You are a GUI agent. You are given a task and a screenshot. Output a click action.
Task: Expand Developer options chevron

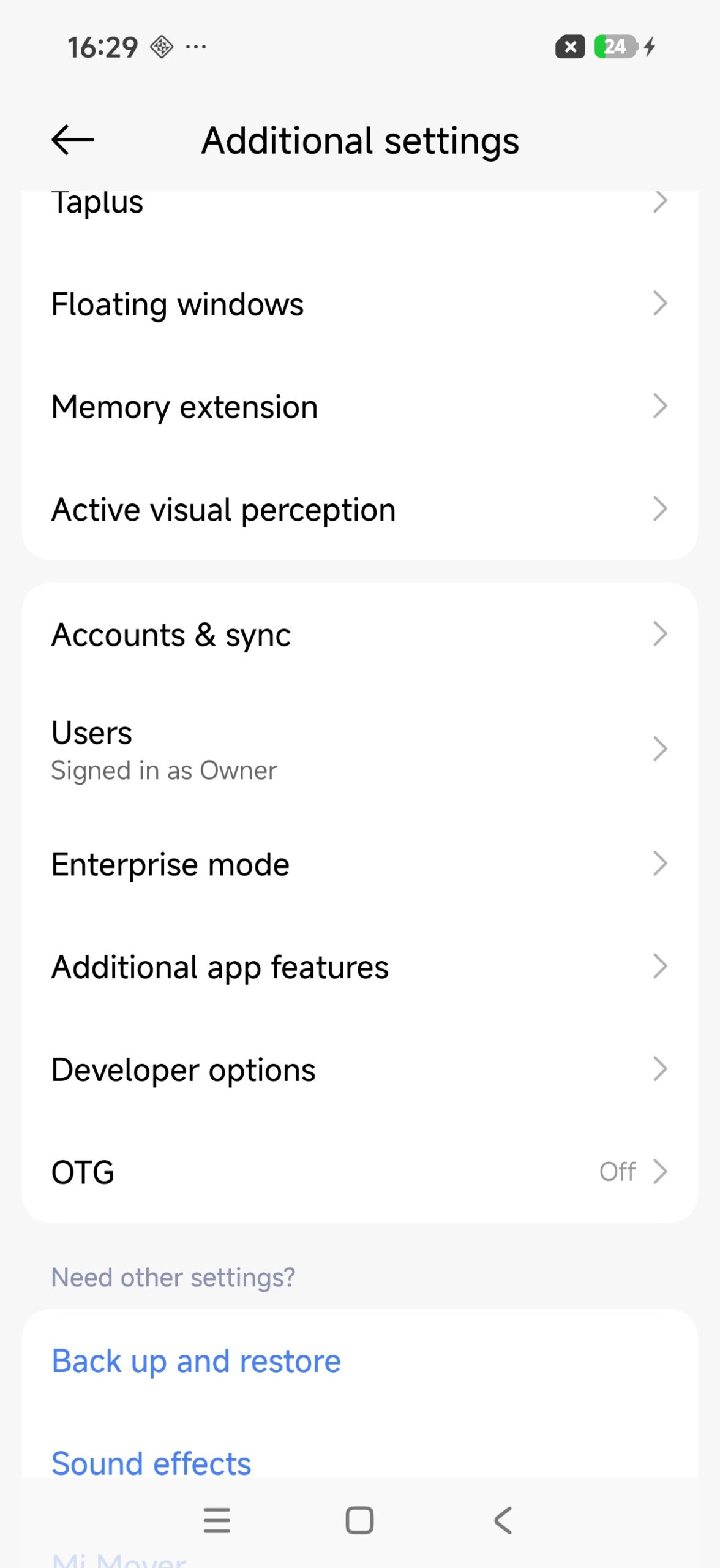[659, 1069]
